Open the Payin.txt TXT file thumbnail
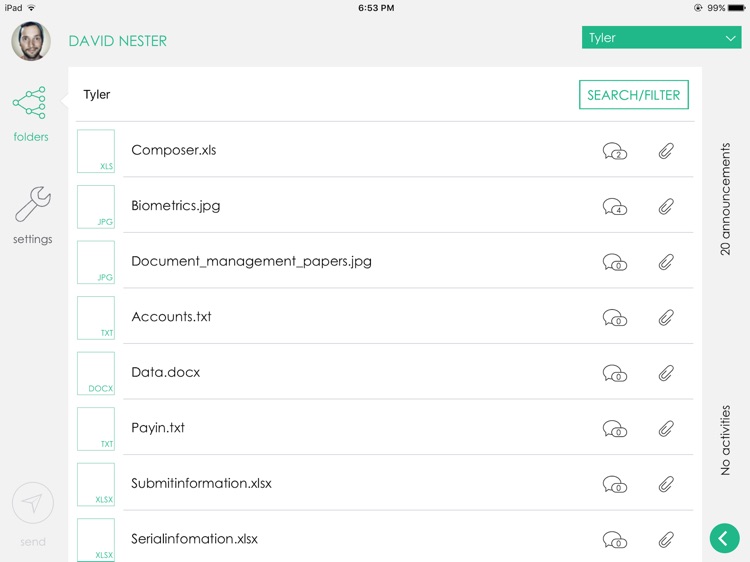The height and width of the screenshot is (562, 750). click(96, 429)
